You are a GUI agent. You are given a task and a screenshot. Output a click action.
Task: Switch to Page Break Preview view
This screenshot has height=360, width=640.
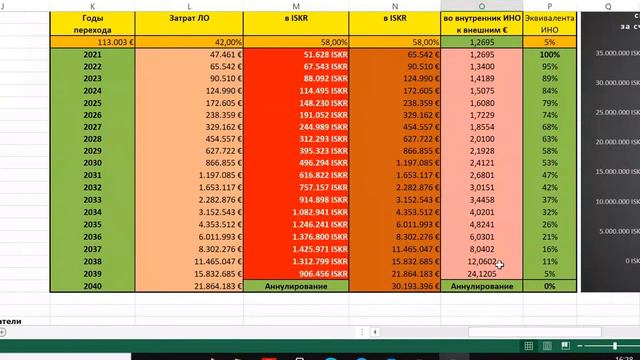coord(566,346)
